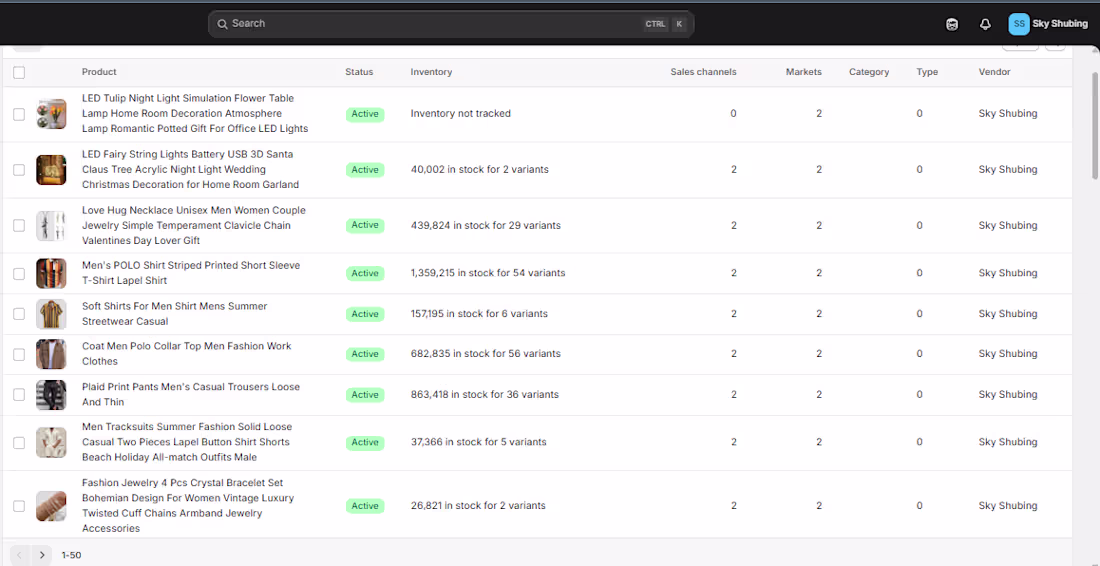1100x566 pixels.
Task: Click "157,195 in stock for 6 variants"
Action: click(479, 314)
